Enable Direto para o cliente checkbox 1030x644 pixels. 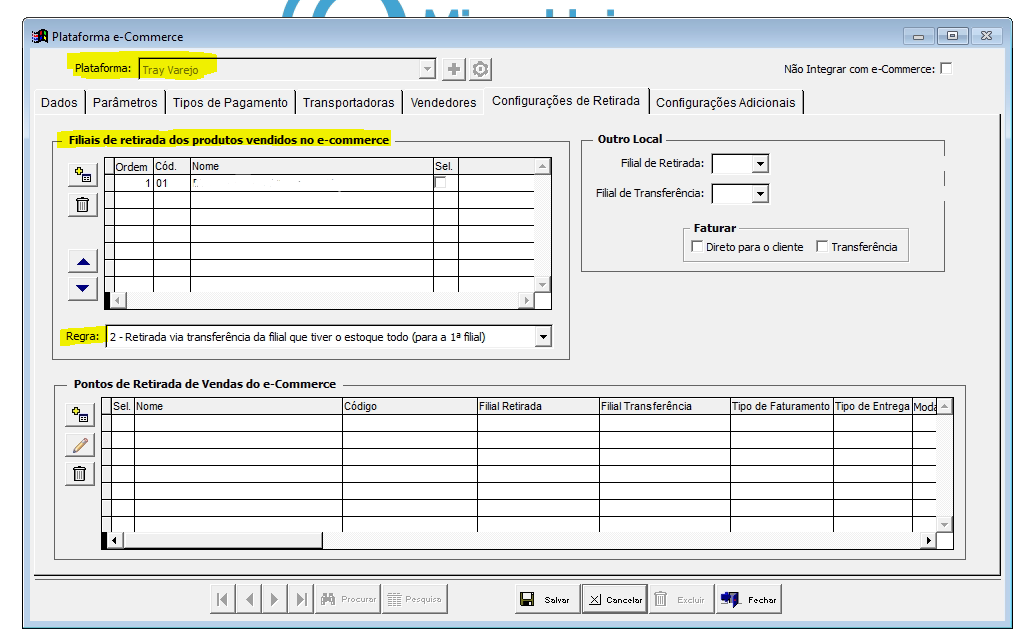tap(697, 246)
